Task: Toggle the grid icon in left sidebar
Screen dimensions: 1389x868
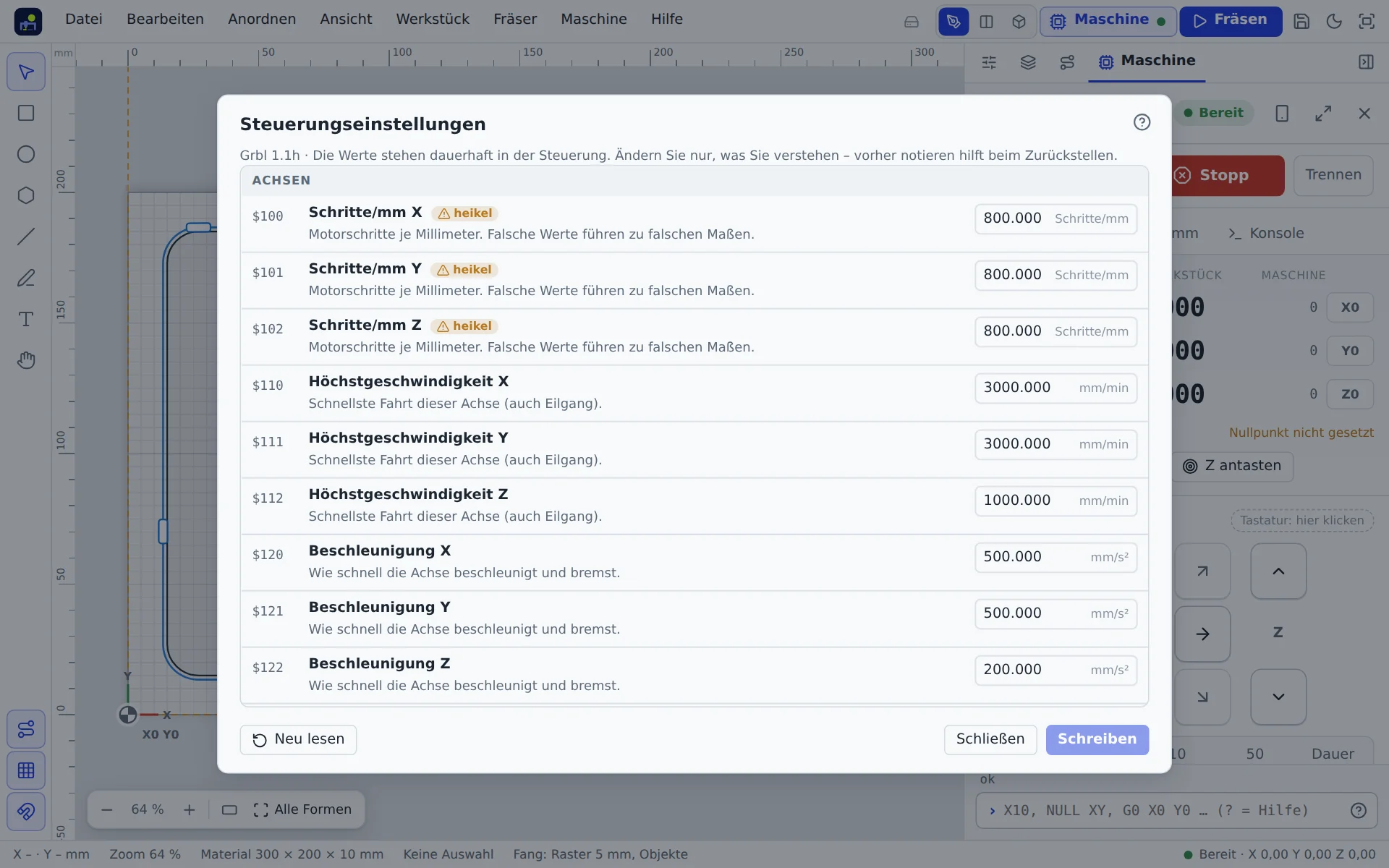Action: pyautogui.click(x=26, y=770)
